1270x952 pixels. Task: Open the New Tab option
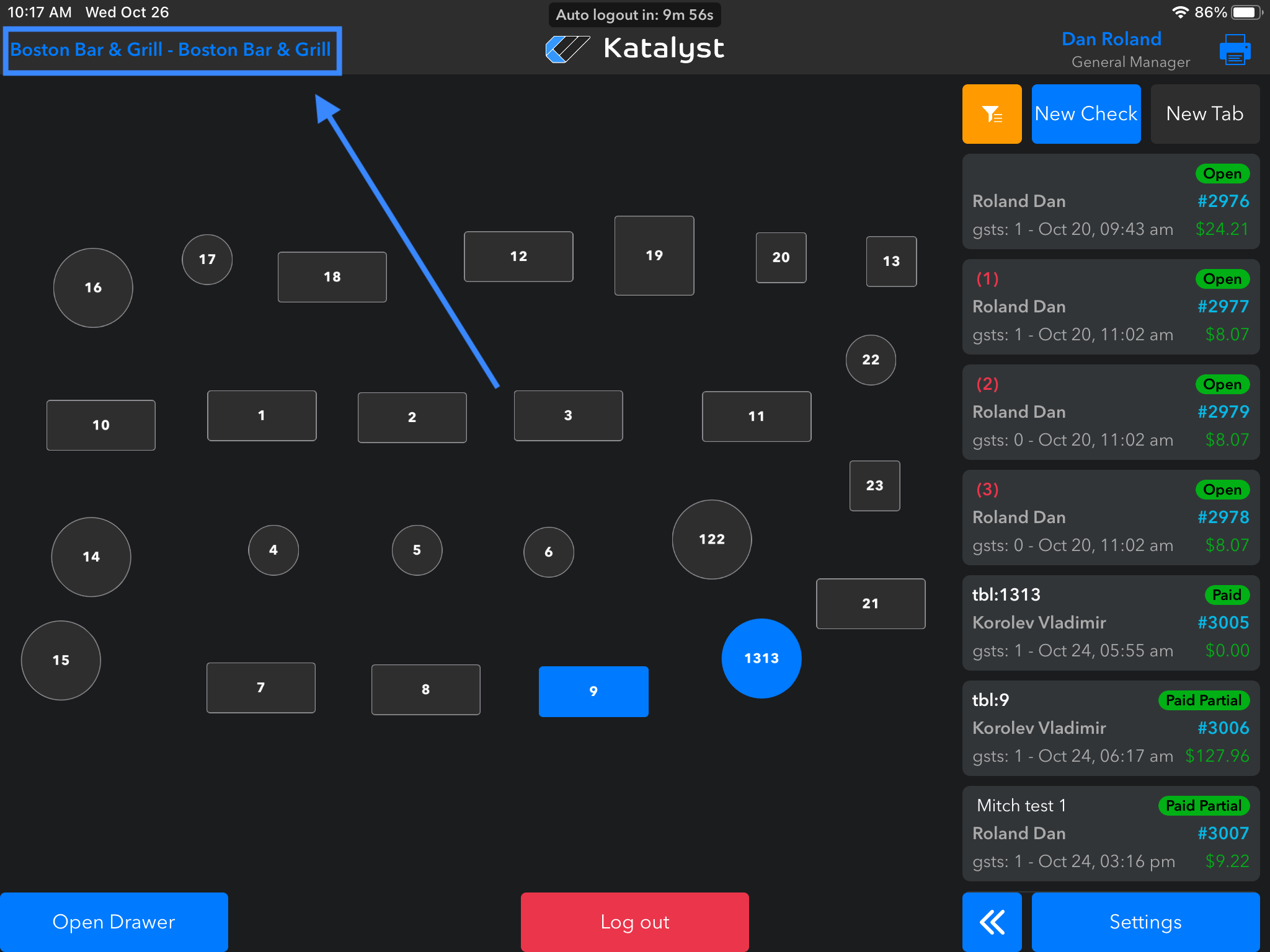click(x=1204, y=114)
